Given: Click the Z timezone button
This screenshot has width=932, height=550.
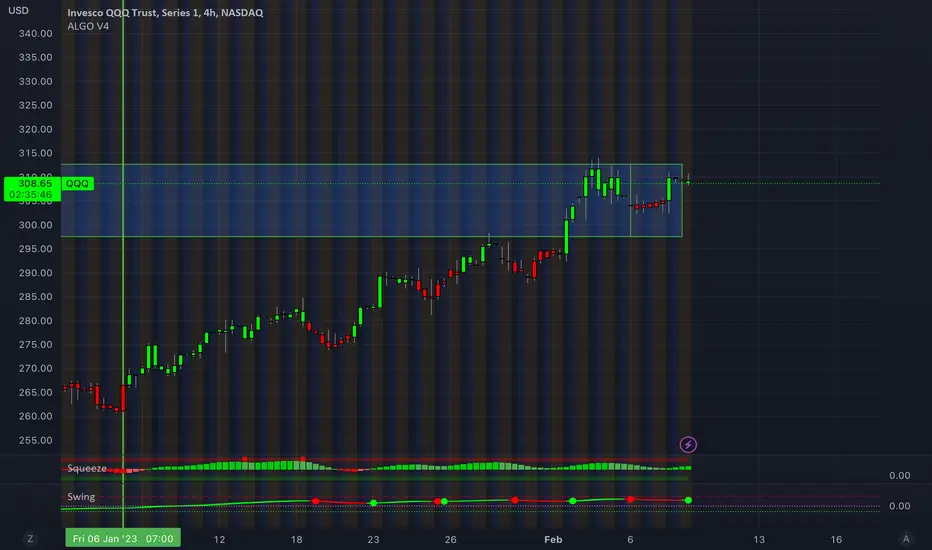Looking at the screenshot, I should (x=30, y=539).
